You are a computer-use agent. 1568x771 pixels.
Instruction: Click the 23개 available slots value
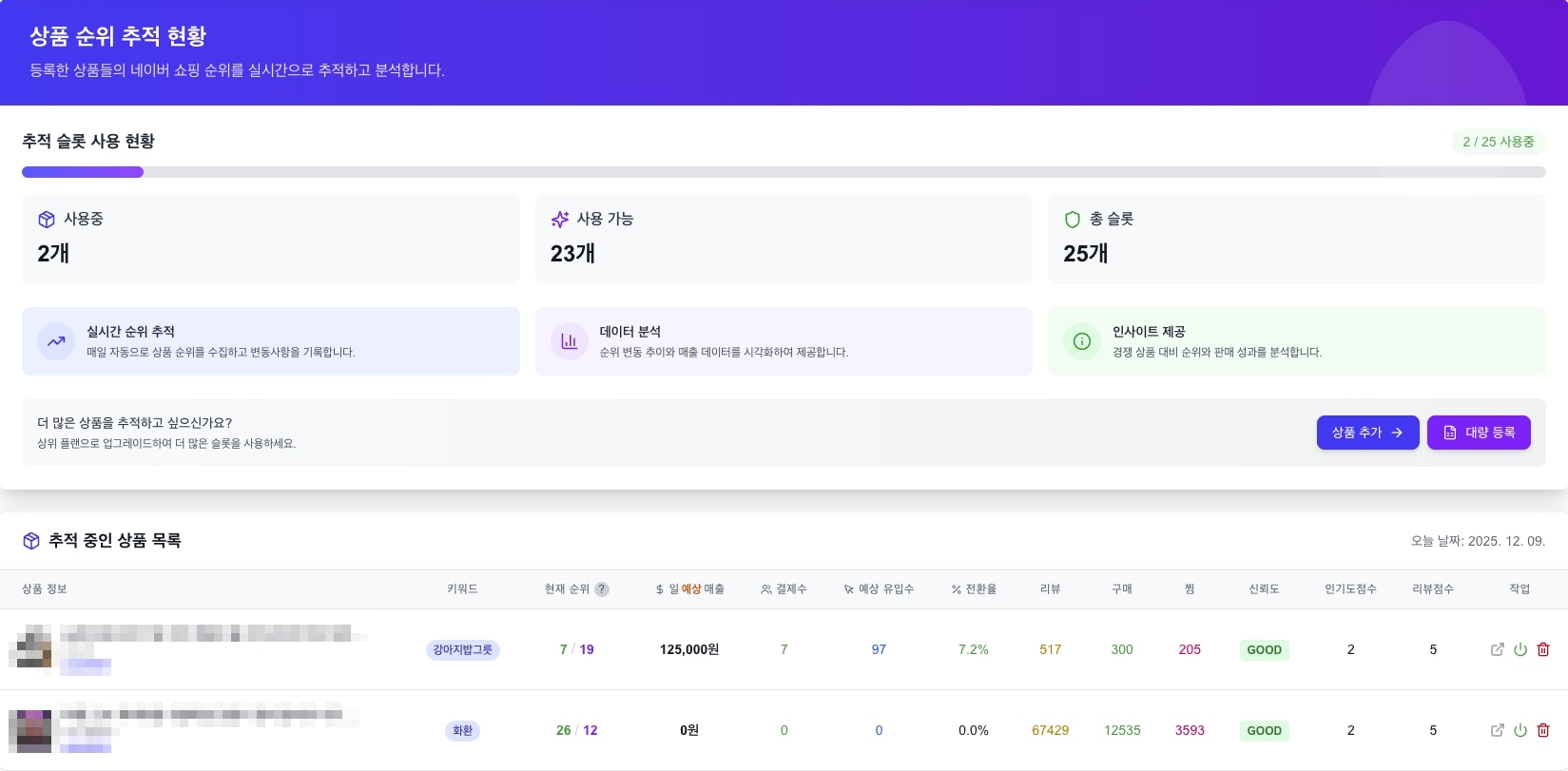pyautogui.click(x=572, y=254)
